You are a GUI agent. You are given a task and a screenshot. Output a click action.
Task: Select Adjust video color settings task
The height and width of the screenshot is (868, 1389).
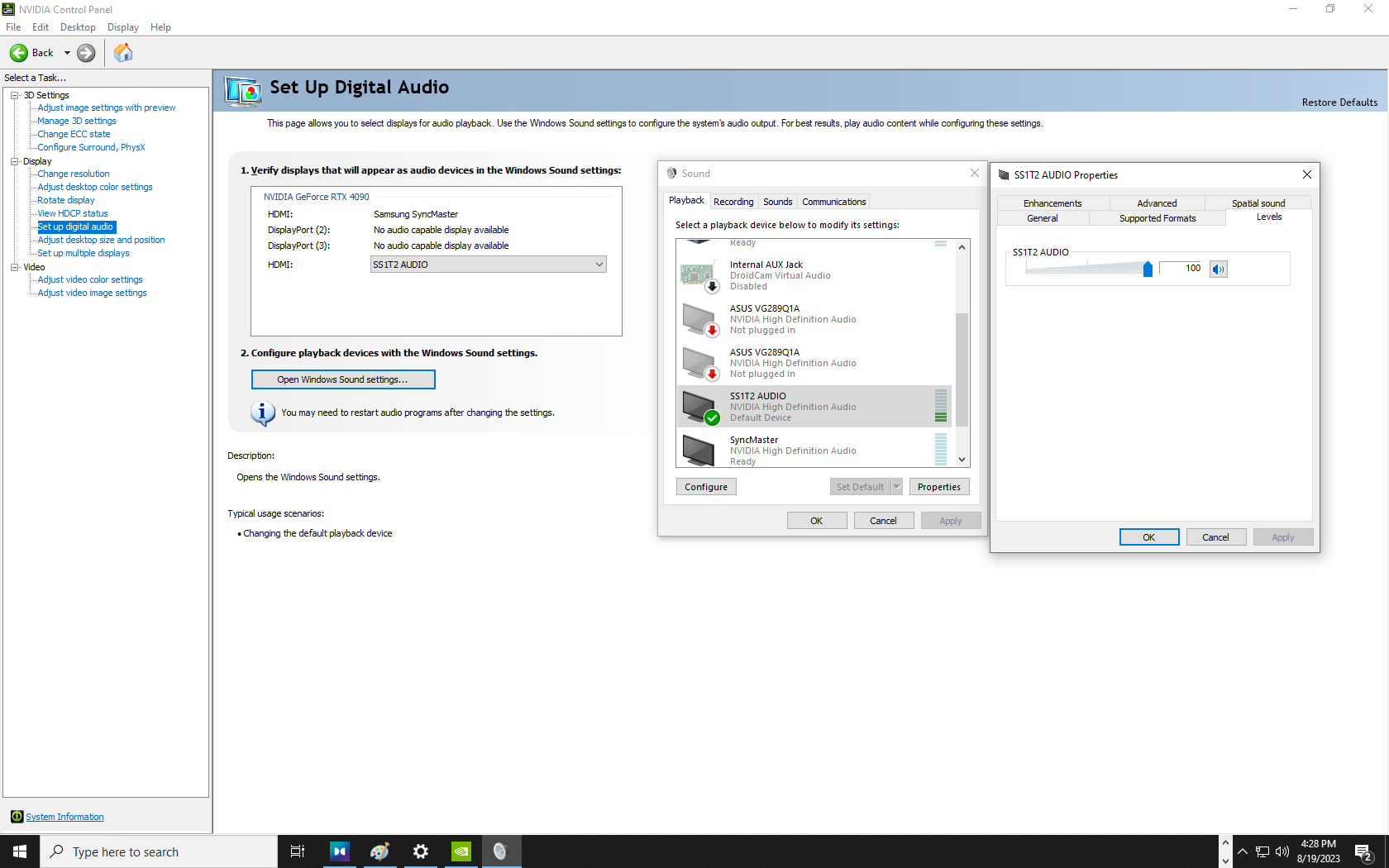[90, 279]
